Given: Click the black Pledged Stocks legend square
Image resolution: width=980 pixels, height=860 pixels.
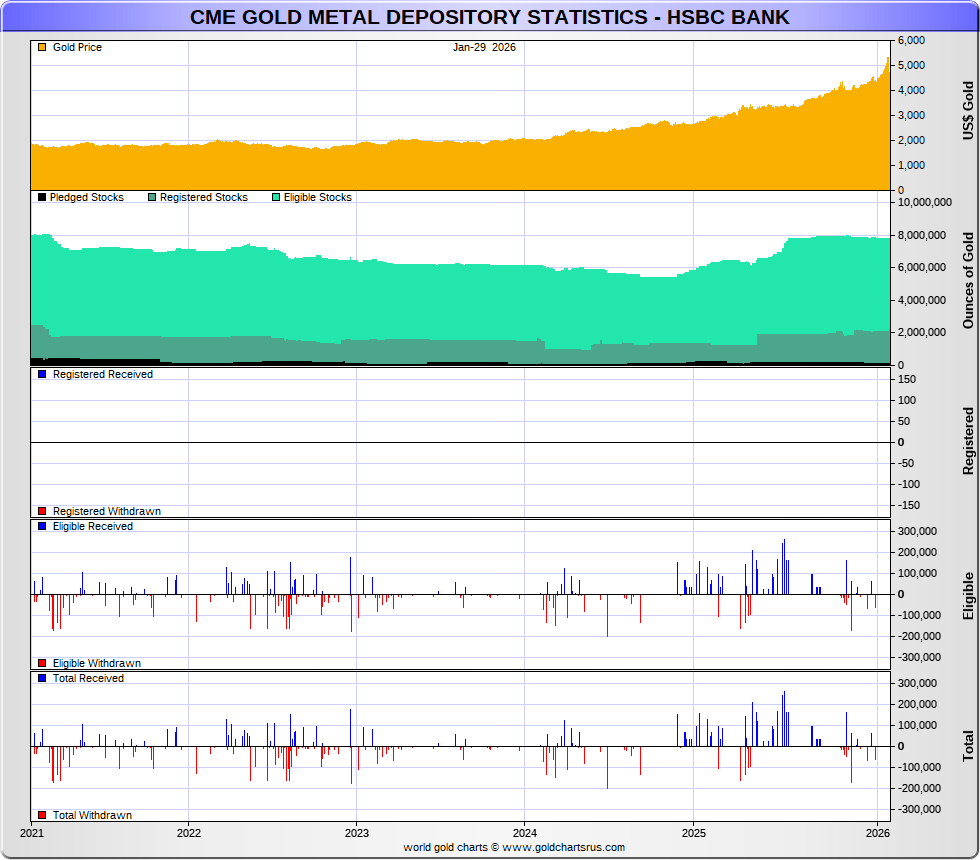Looking at the screenshot, I should [x=41, y=198].
